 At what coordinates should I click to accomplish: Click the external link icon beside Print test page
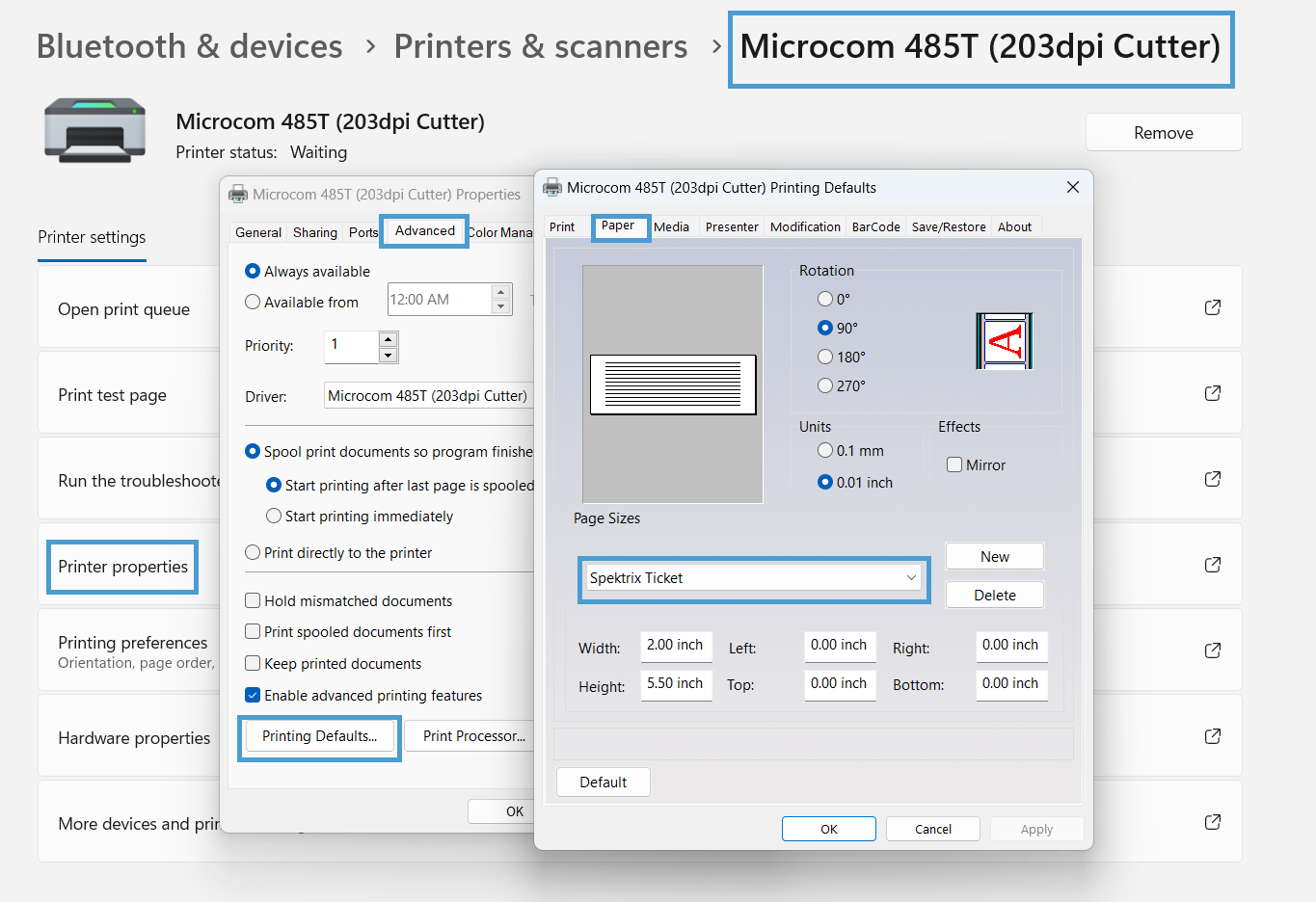pyautogui.click(x=1212, y=392)
